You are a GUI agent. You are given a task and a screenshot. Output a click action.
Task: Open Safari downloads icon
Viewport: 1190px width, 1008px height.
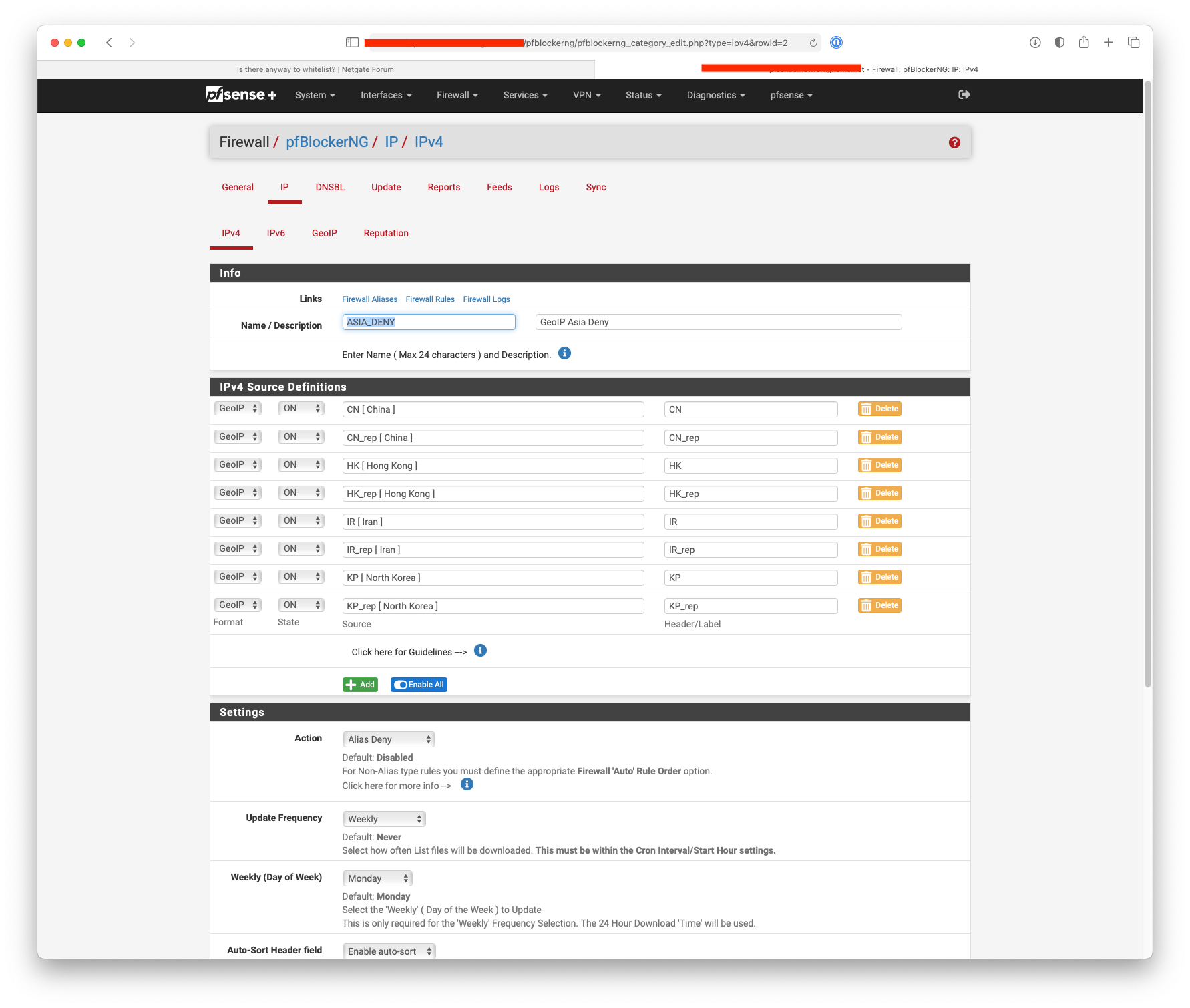click(x=1035, y=43)
